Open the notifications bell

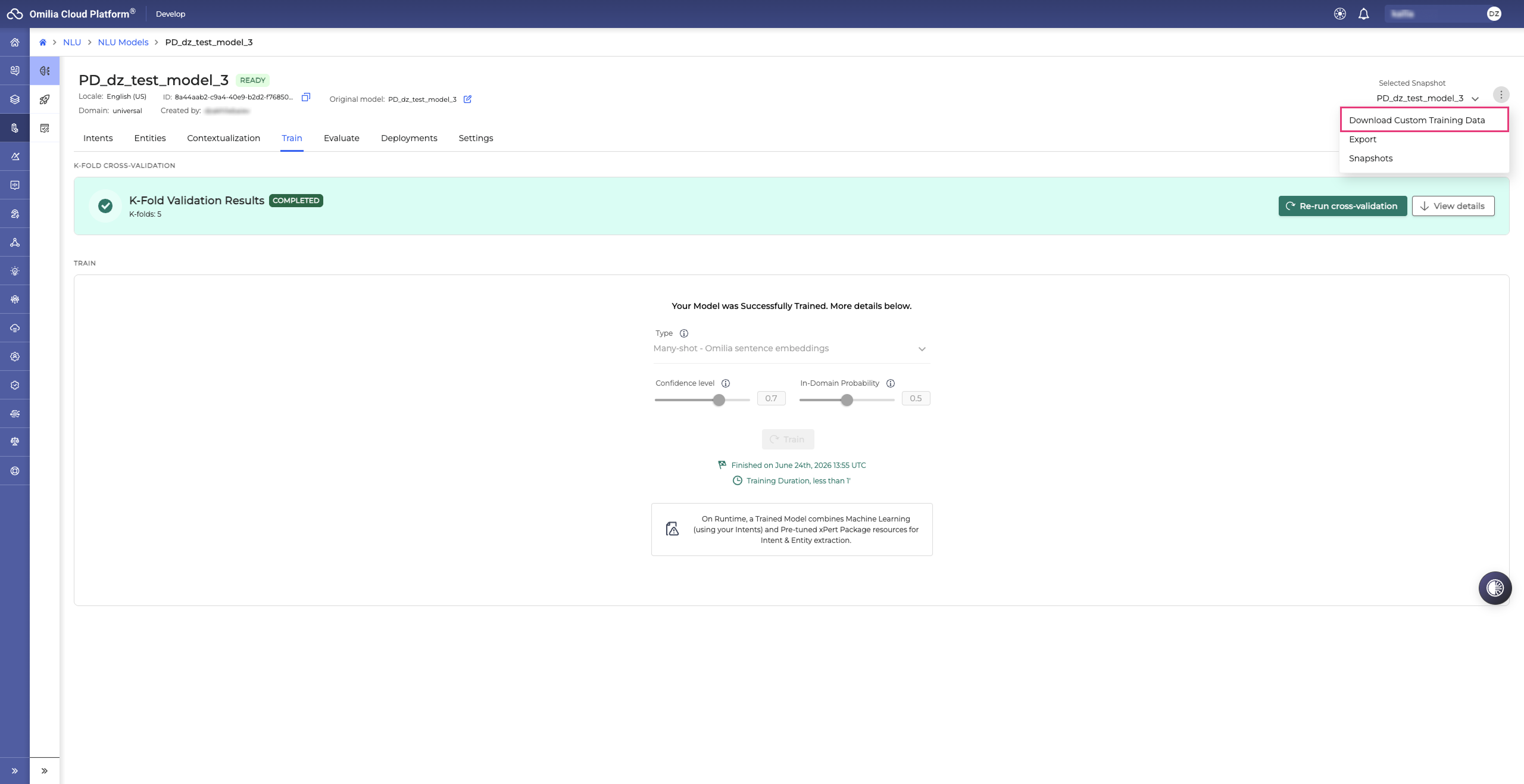[1364, 14]
